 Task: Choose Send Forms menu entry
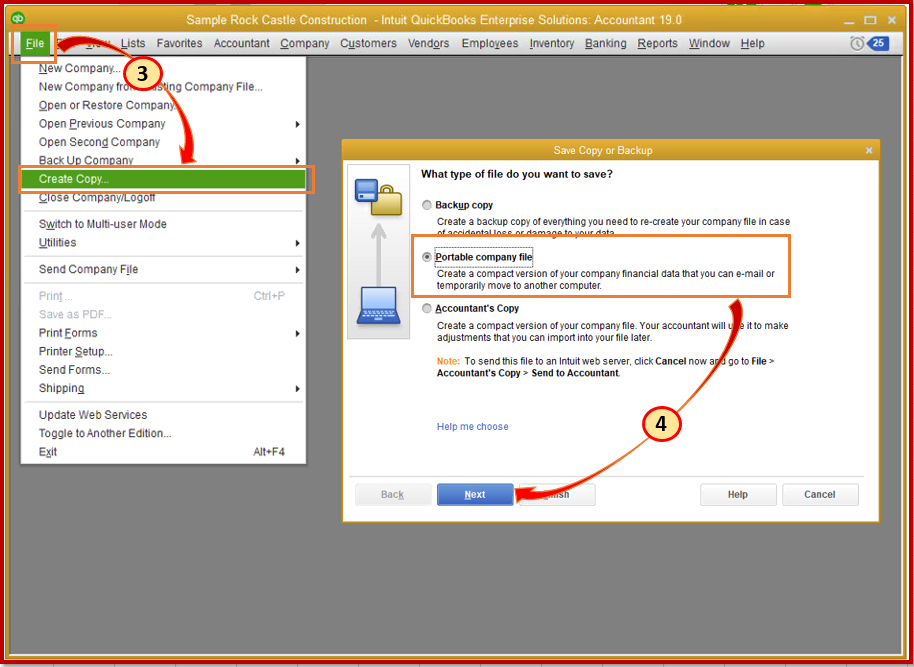74,370
